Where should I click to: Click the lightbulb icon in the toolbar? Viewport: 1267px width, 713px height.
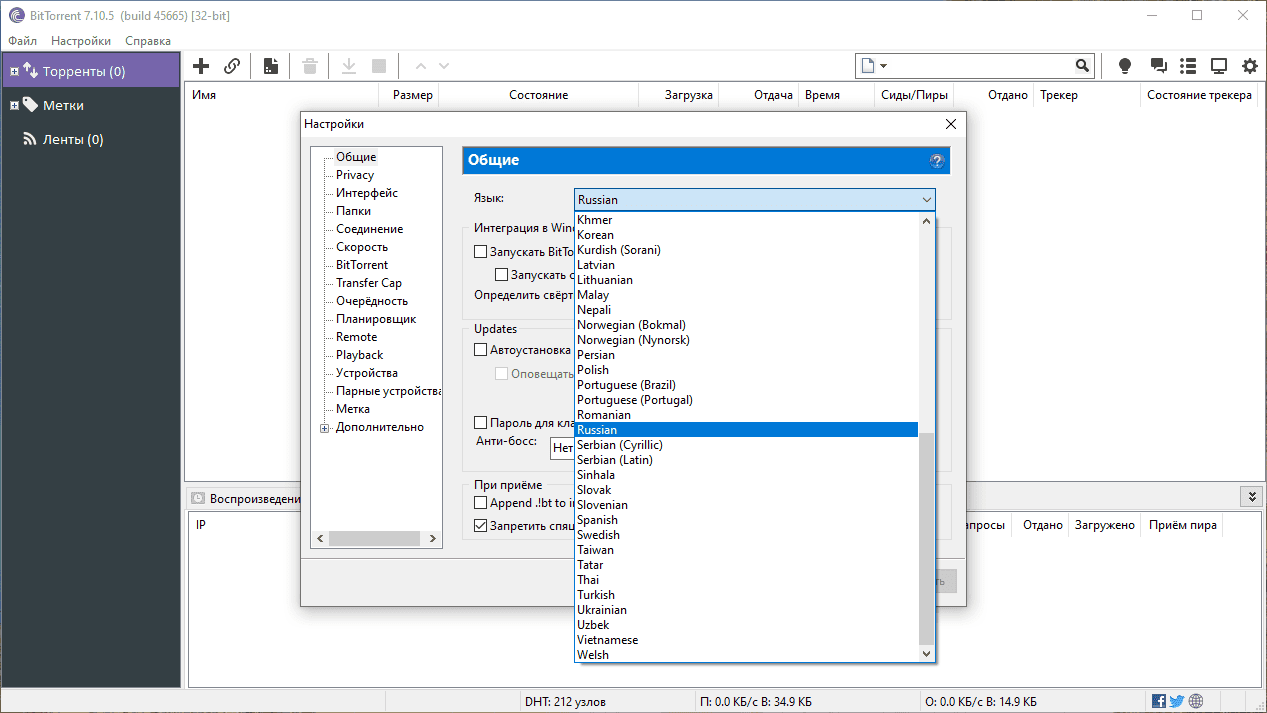tap(1125, 66)
